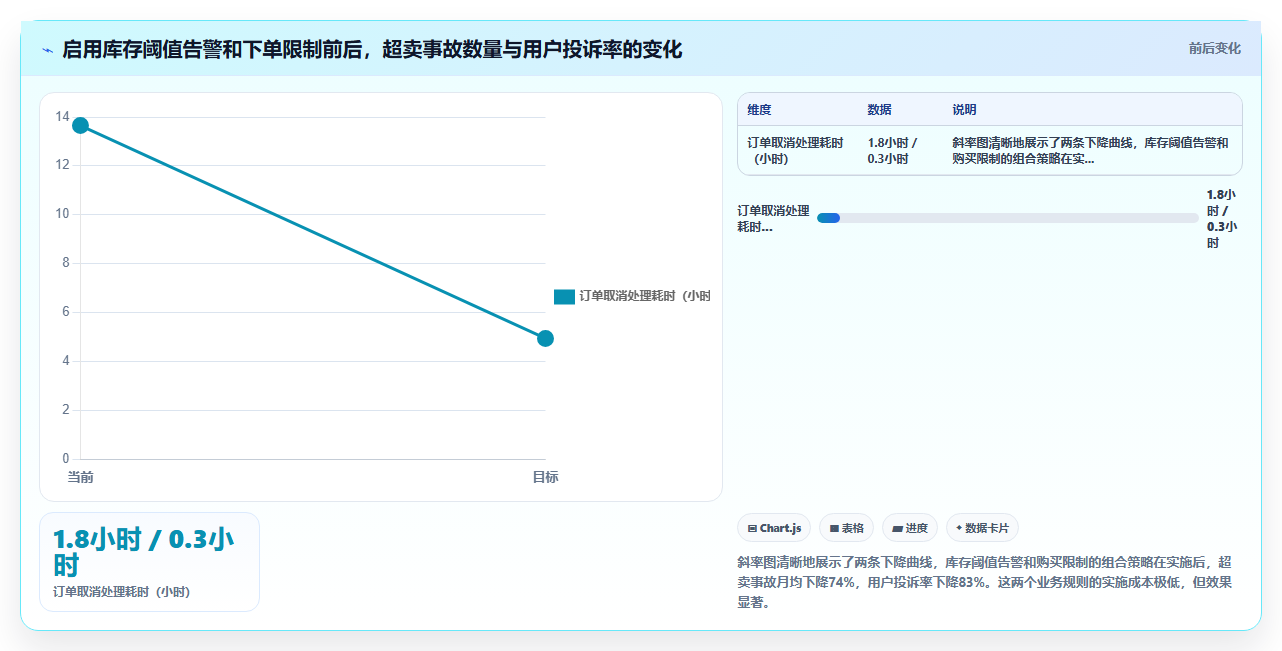Select the Chart.js tag chip
The width and height of the screenshot is (1282, 651).
774,528
